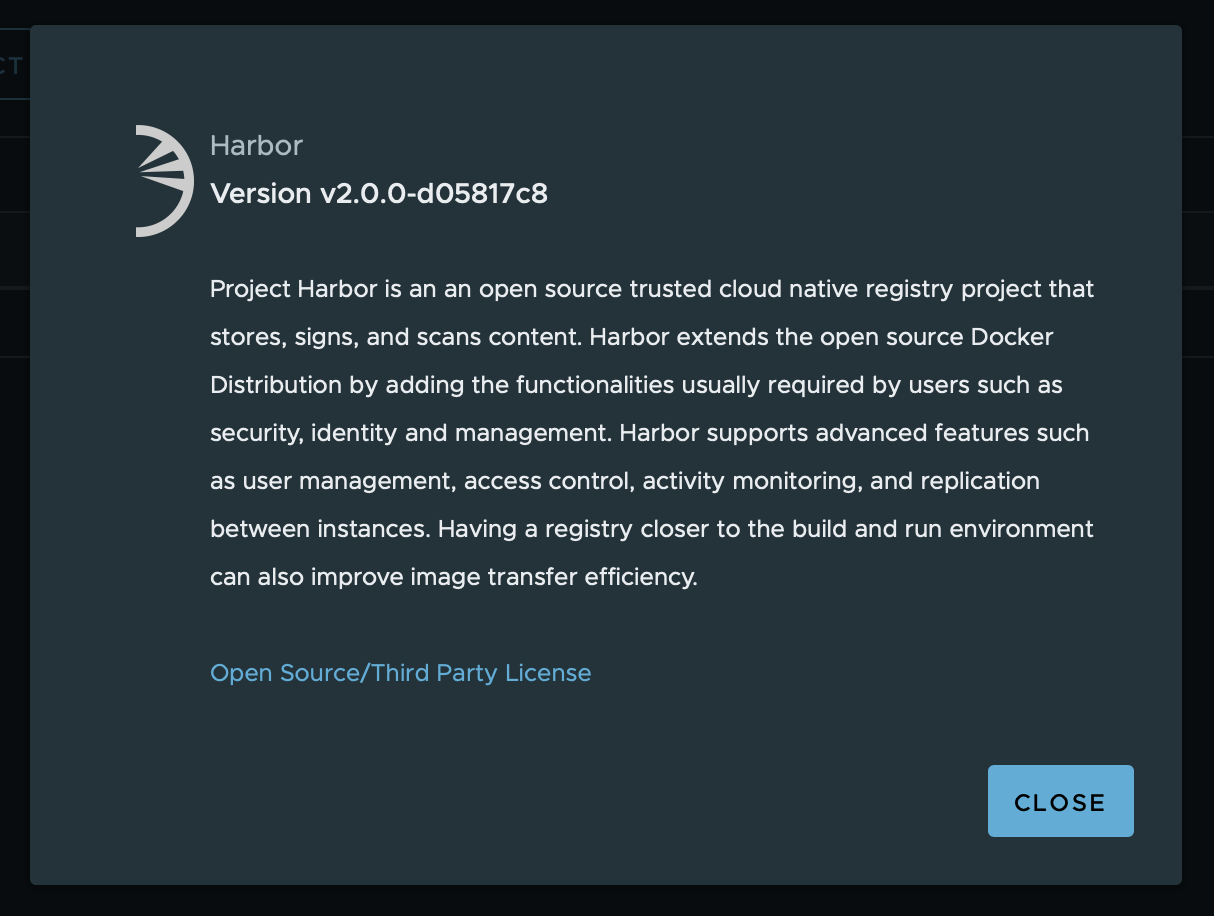Screen dimensions: 1214x916
Task: Select the Harbor heading text
Action: point(256,146)
